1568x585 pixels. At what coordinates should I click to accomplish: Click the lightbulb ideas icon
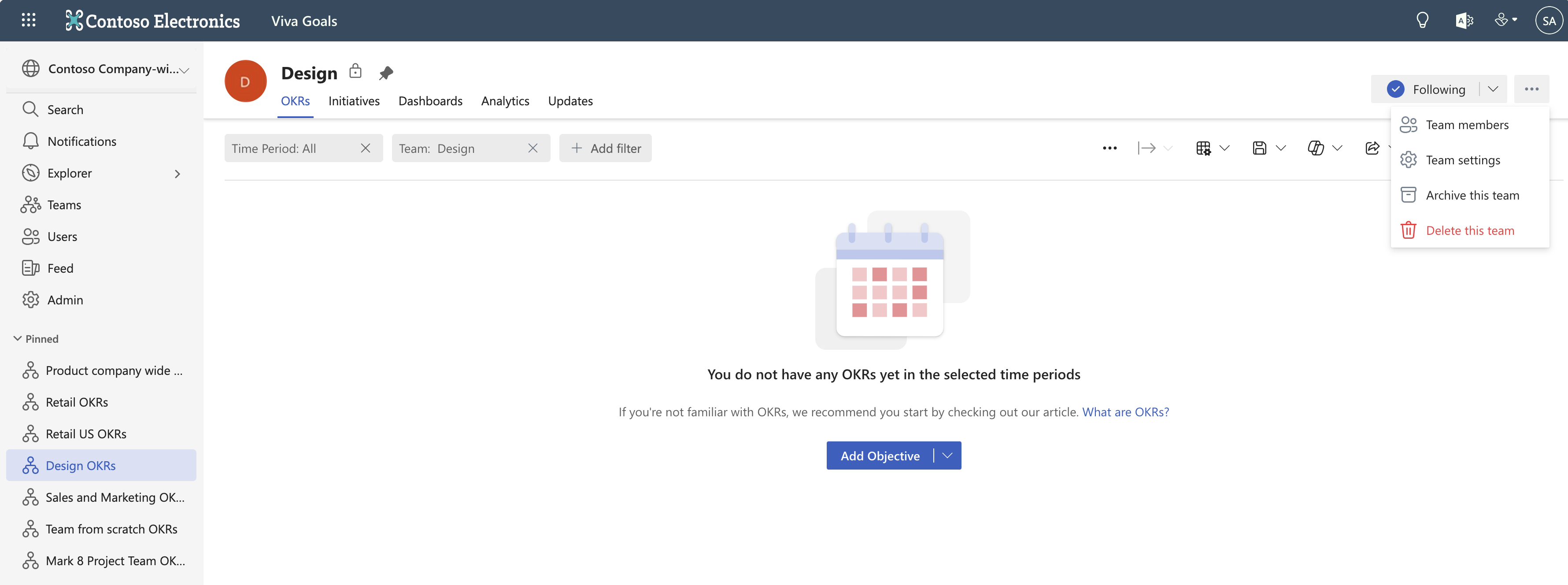[x=1422, y=21]
